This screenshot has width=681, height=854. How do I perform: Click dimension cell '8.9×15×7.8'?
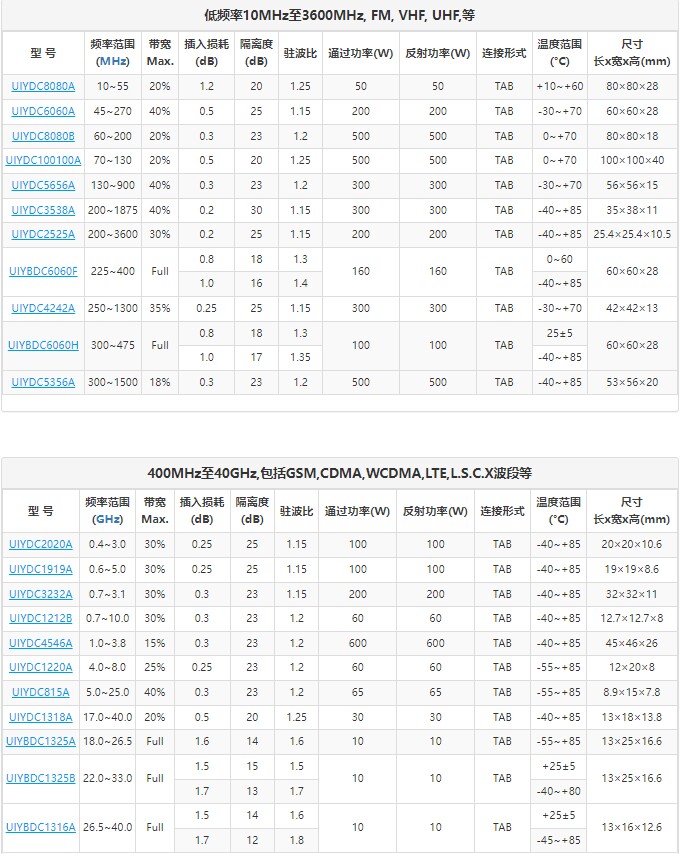point(631,692)
